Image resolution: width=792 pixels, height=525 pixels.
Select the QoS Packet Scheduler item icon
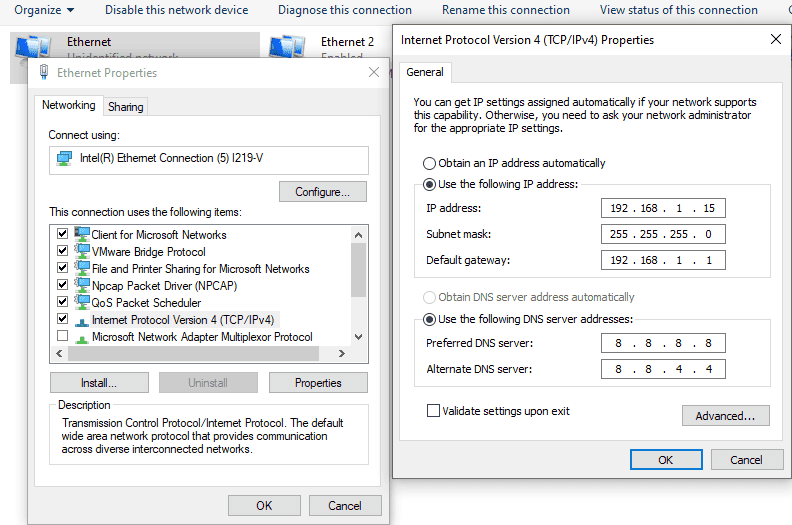(81, 303)
